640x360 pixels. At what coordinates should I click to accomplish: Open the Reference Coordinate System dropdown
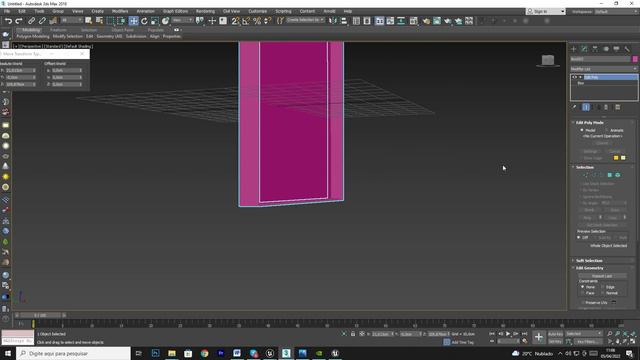(182, 20)
